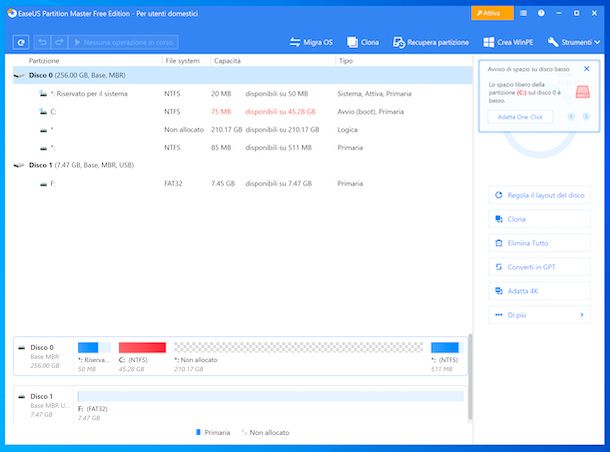610x452 pixels.
Task: Click the Elimina Tutto trash icon
Action: (499, 243)
